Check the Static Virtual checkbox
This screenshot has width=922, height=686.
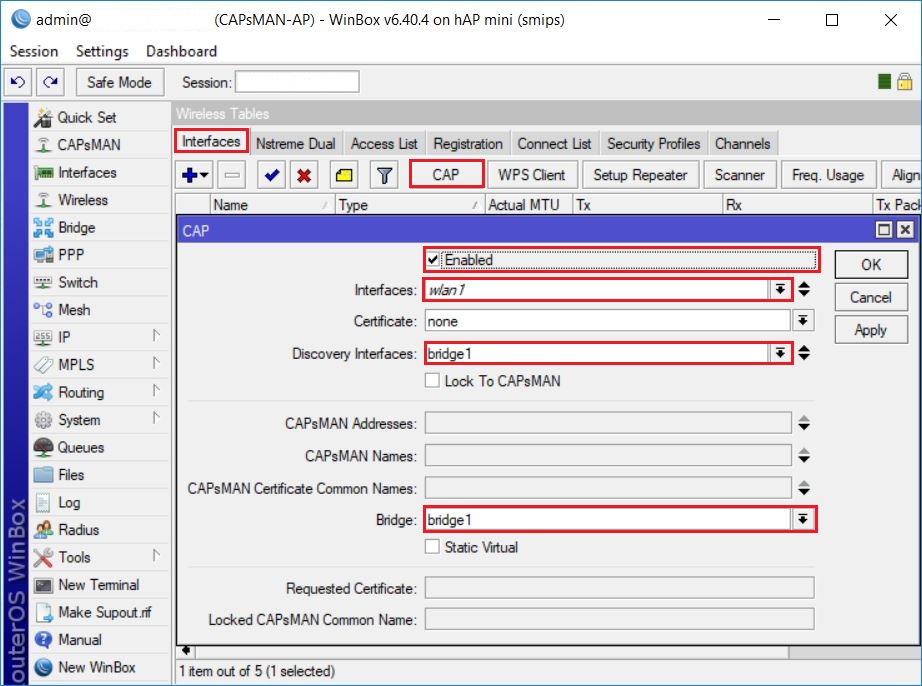click(x=432, y=547)
